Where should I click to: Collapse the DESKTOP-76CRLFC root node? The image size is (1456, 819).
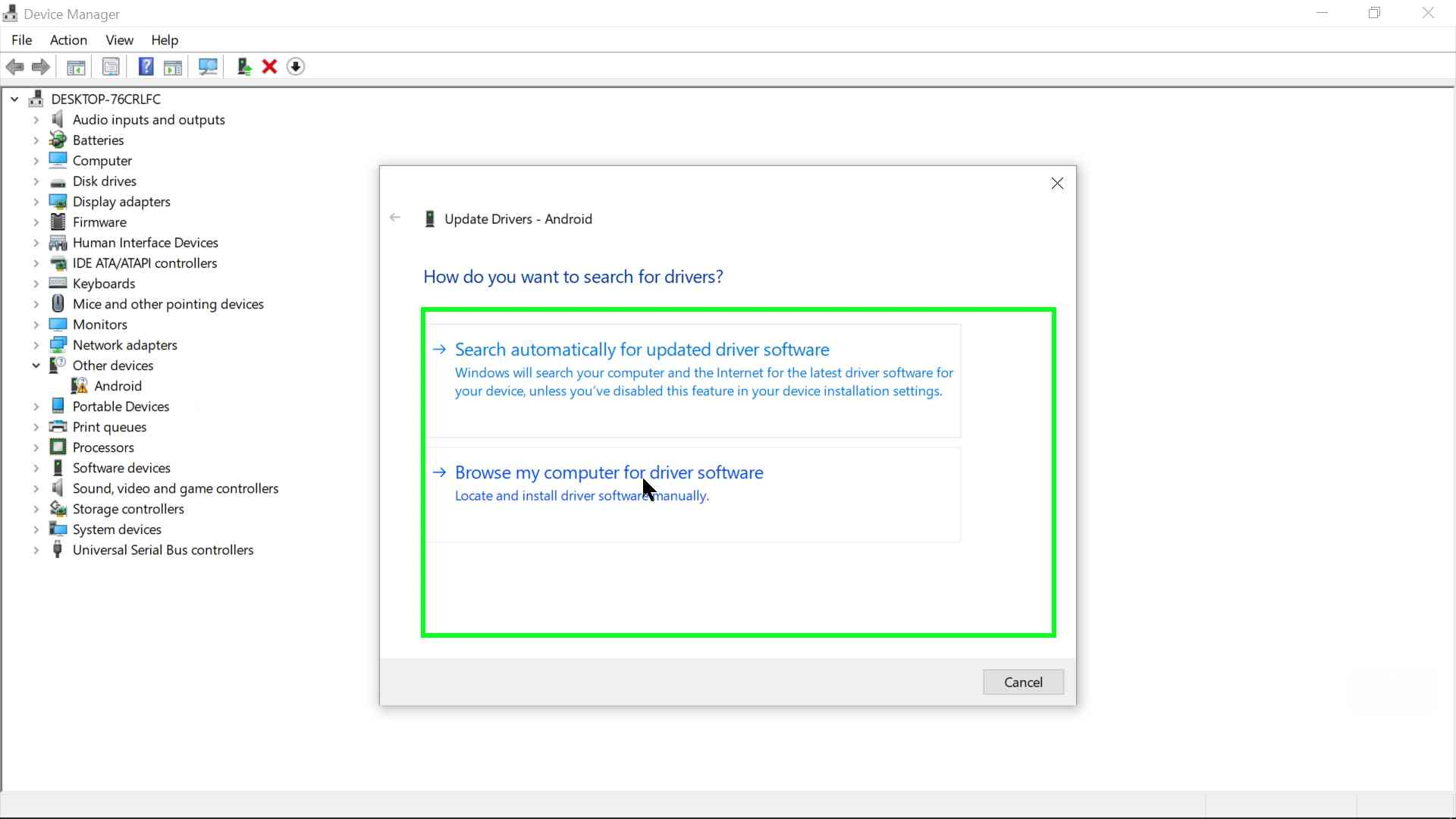click(14, 99)
